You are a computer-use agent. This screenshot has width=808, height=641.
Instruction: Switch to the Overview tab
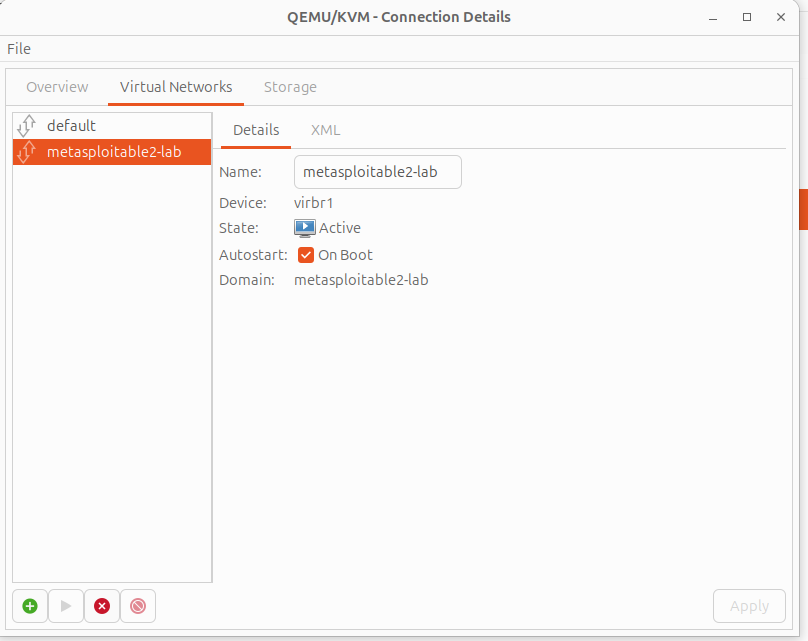[x=57, y=87]
